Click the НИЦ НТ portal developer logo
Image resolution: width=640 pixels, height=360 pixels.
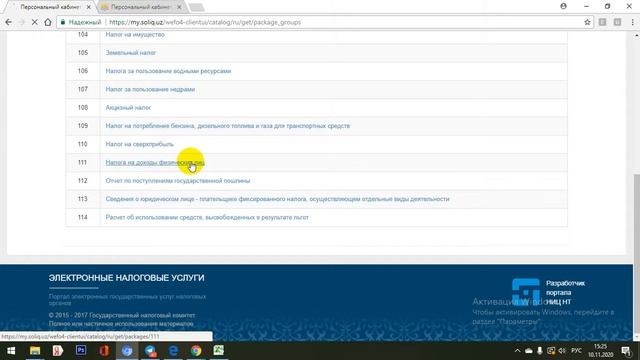pyautogui.click(x=526, y=291)
